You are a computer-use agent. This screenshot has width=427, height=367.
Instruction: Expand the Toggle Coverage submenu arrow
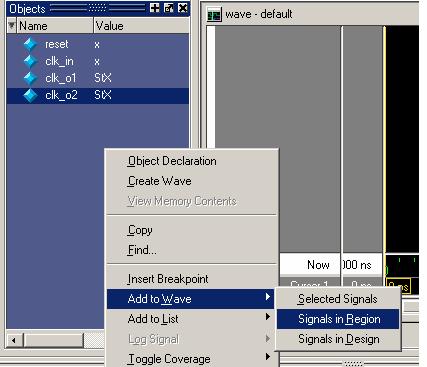click(x=268, y=357)
